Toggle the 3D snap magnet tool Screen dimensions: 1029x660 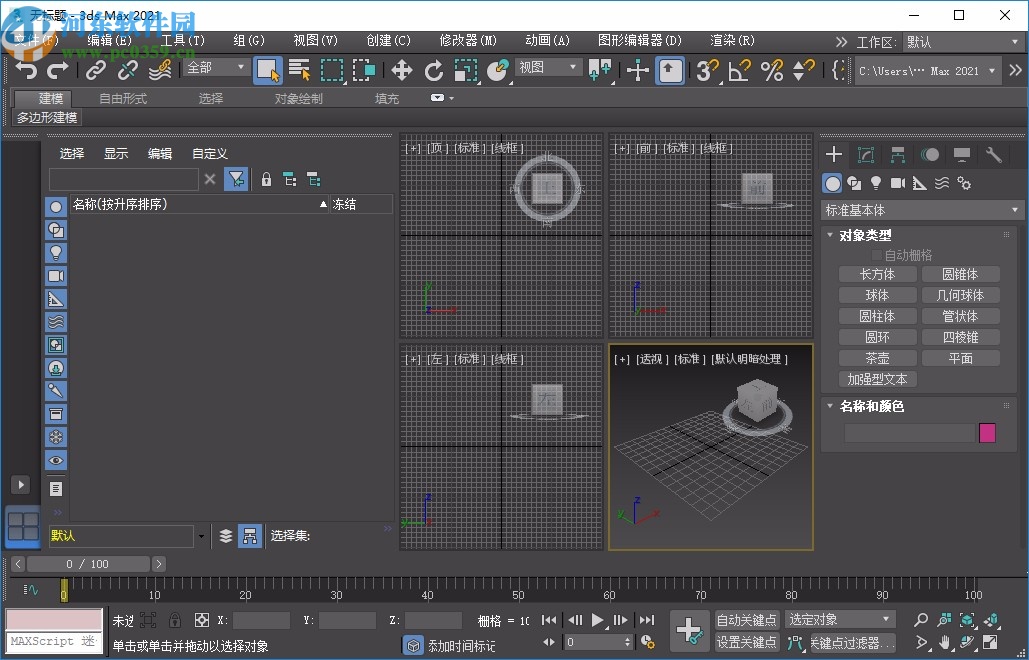coord(706,70)
